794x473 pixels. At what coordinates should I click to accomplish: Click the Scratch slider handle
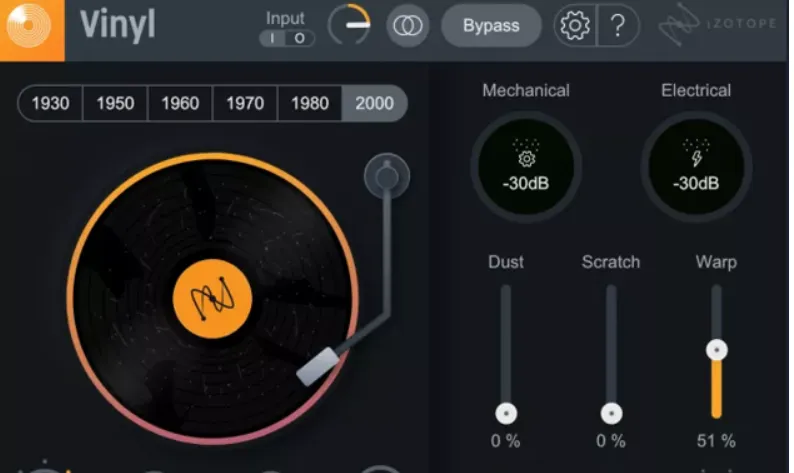tap(611, 414)
